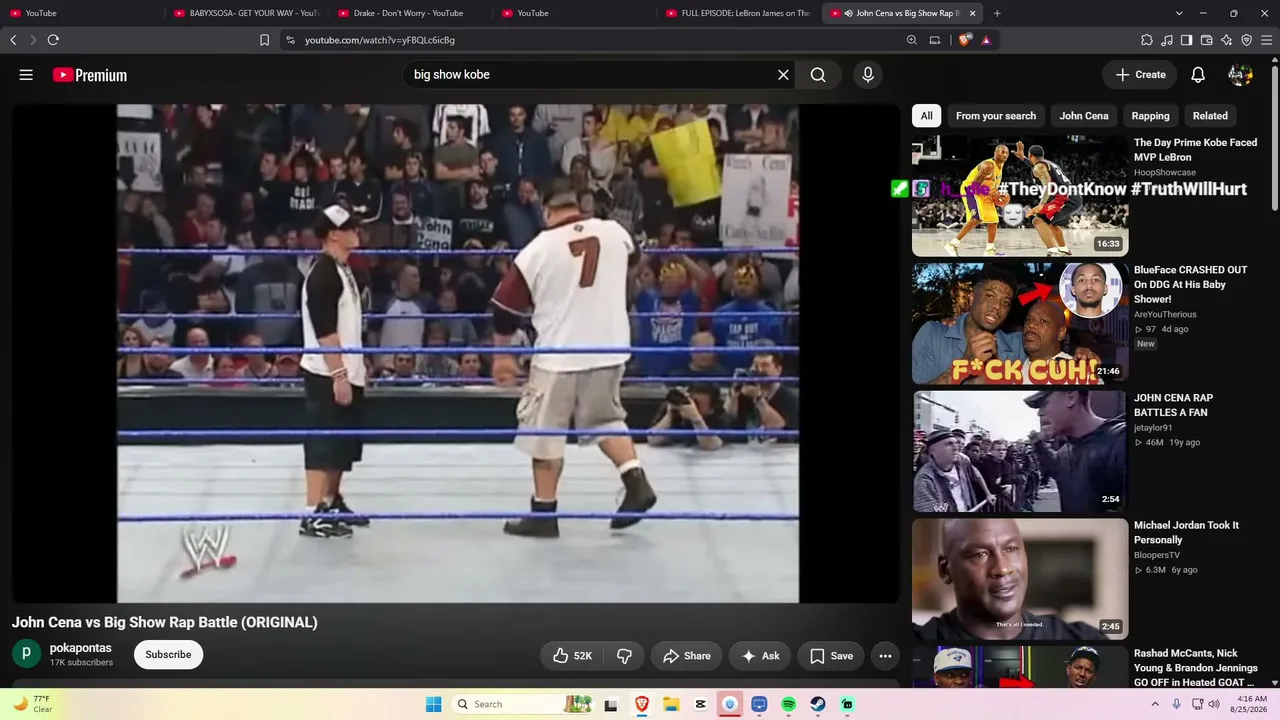Screen dimensions: 1280x720
Task: Open browser extensions puzzle icon
Action: tap(1147, 40)
